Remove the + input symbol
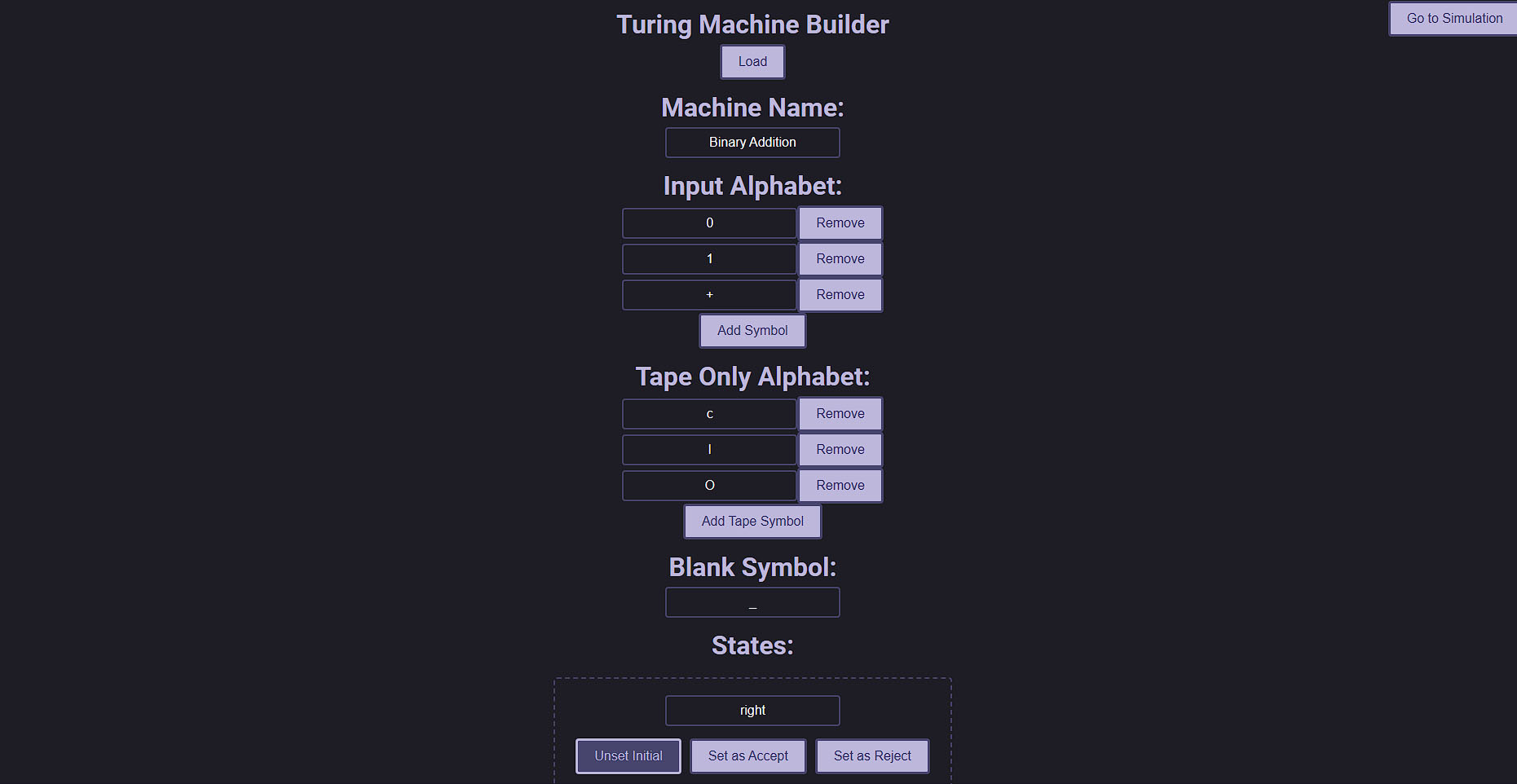Viewport: 1517px width, 784px height. [840, 295]
